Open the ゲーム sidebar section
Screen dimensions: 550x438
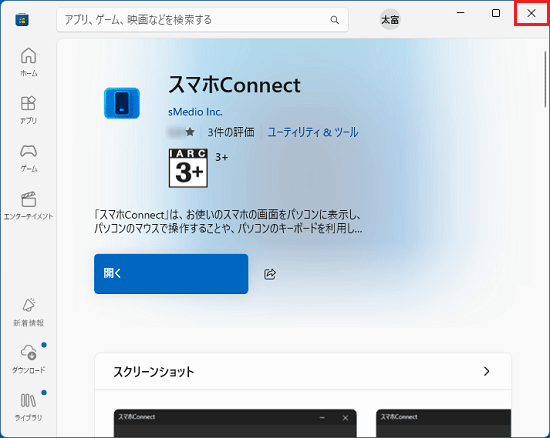point(28,158)
